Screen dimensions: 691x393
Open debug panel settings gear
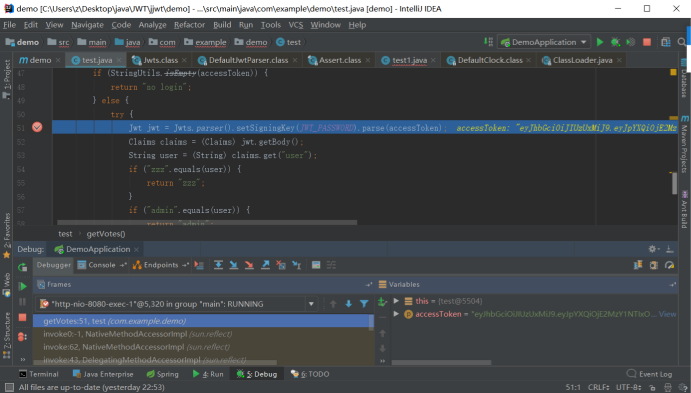(653, 249)
